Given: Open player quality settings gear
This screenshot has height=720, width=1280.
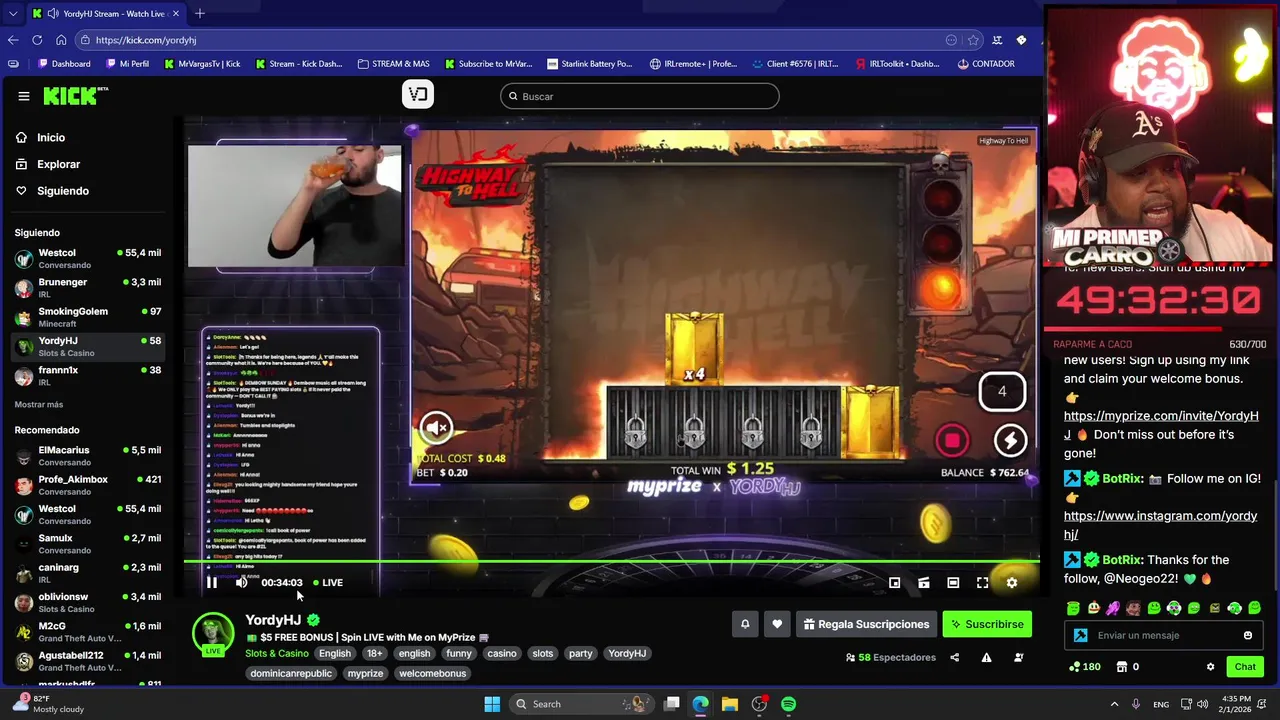Looking at the screenshot, I should (1012, 582).
